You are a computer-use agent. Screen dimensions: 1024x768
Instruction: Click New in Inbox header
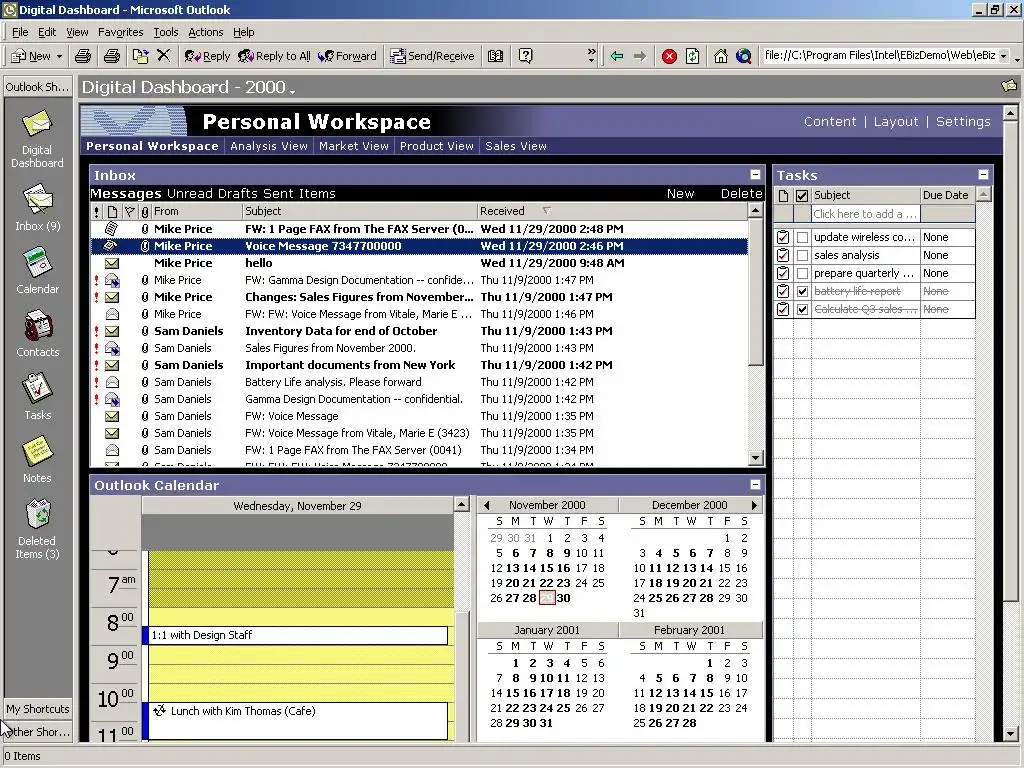(680, 193)
